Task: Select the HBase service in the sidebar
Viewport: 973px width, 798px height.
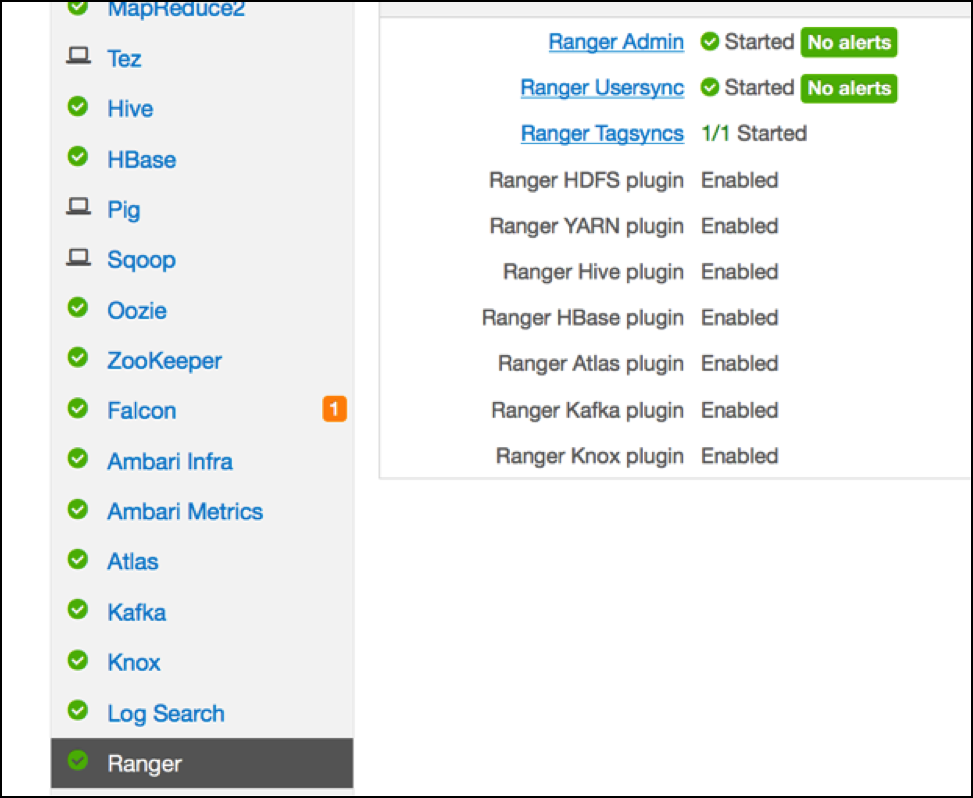Action: [141, 159]
